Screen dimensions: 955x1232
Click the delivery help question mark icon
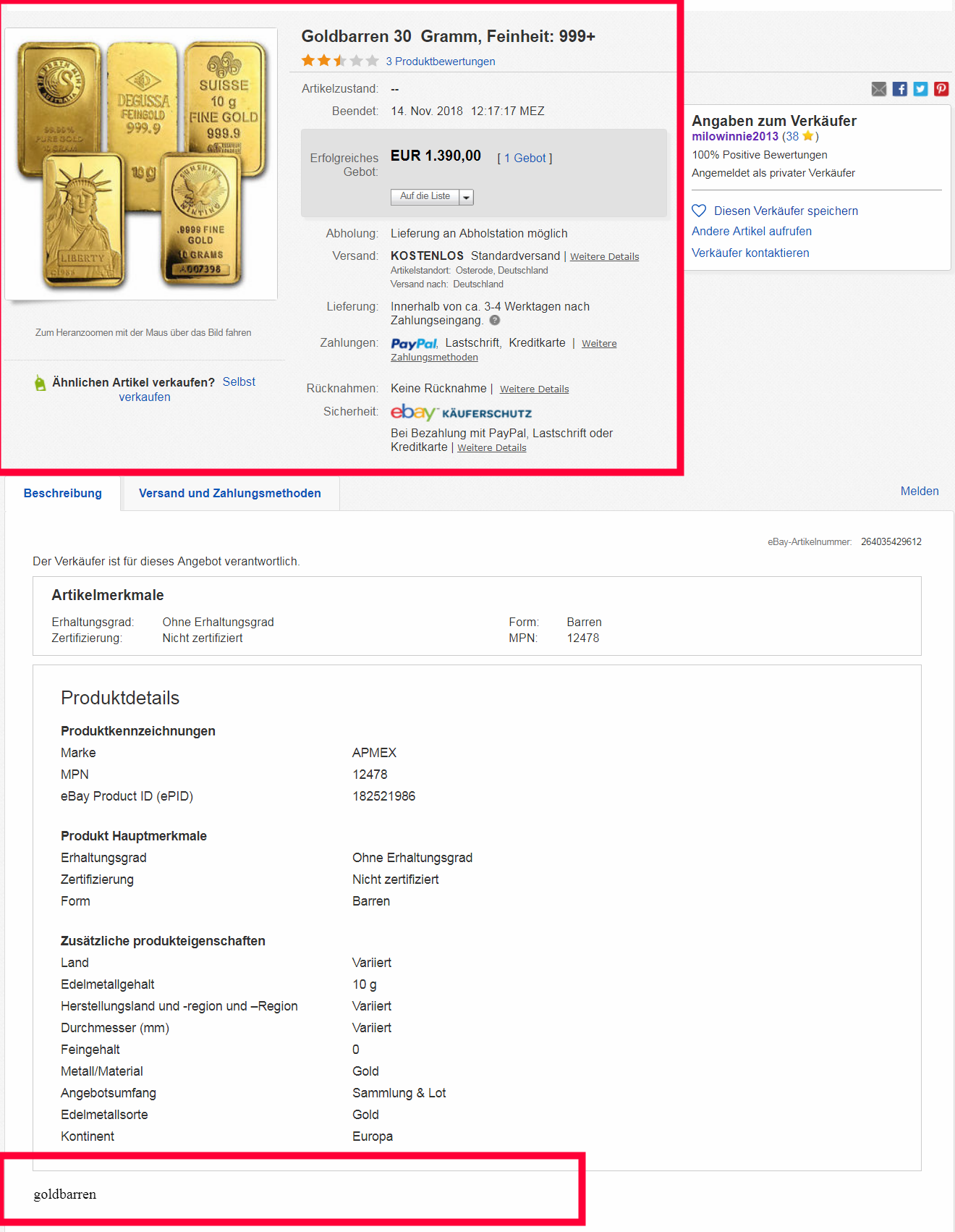495,321
